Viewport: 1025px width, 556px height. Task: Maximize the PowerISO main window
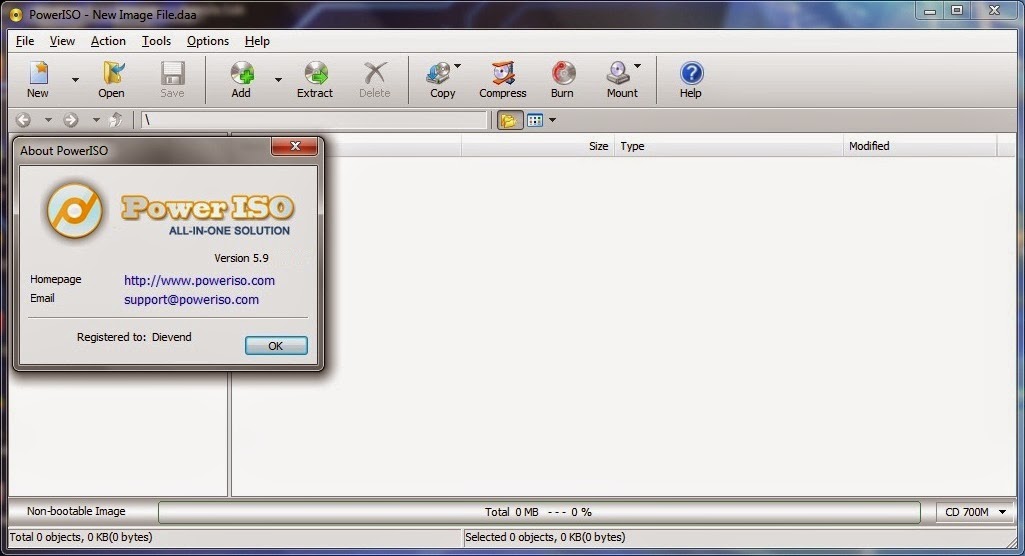(957, 10)
